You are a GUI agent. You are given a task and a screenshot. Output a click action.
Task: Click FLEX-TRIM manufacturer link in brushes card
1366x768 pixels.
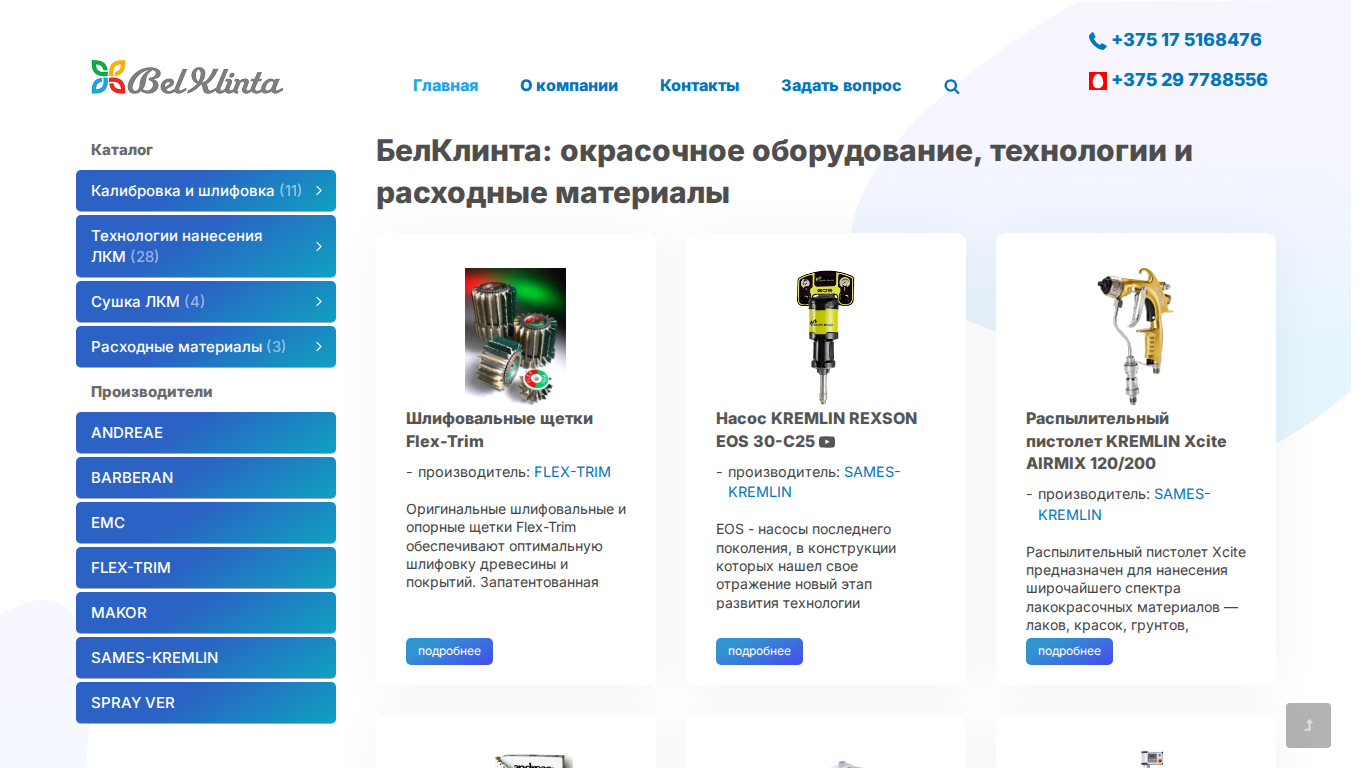572,472
